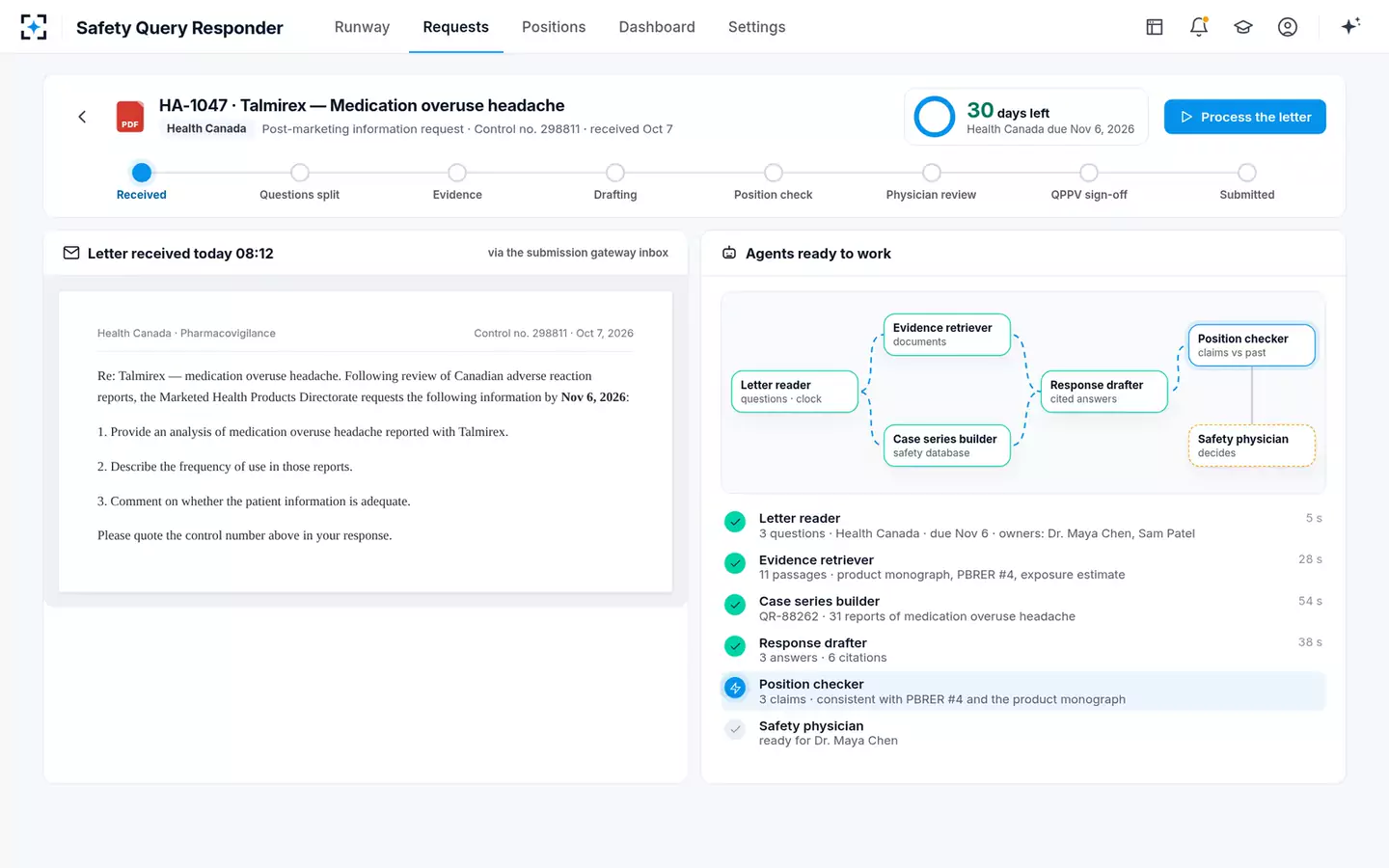The width and height of the screenshot is (1389, 868).
Task: Open the notifications bell
Action: [x=1199, y=27]
